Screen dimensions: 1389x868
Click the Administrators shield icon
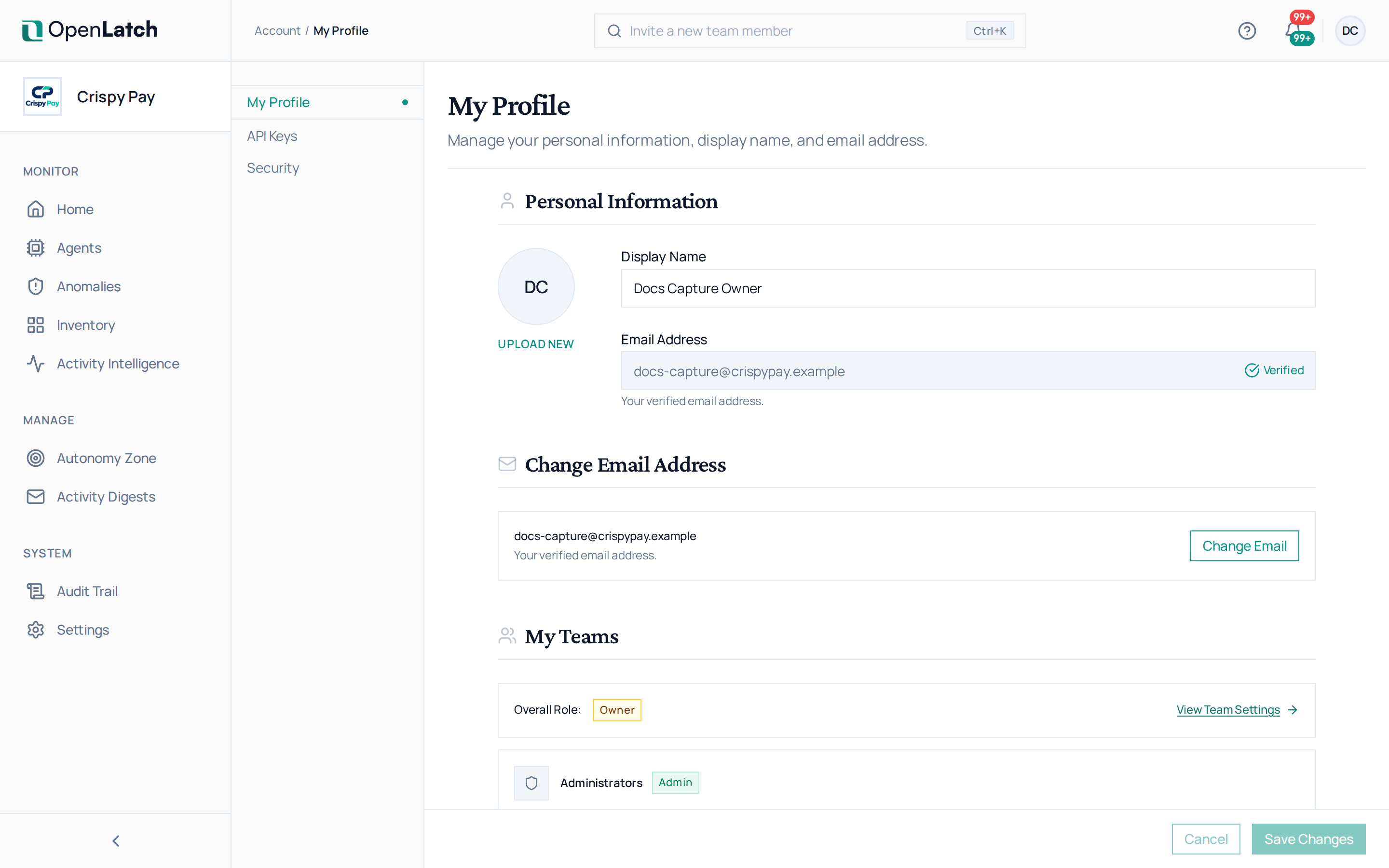pyautogui.click(x=531, y=783)
